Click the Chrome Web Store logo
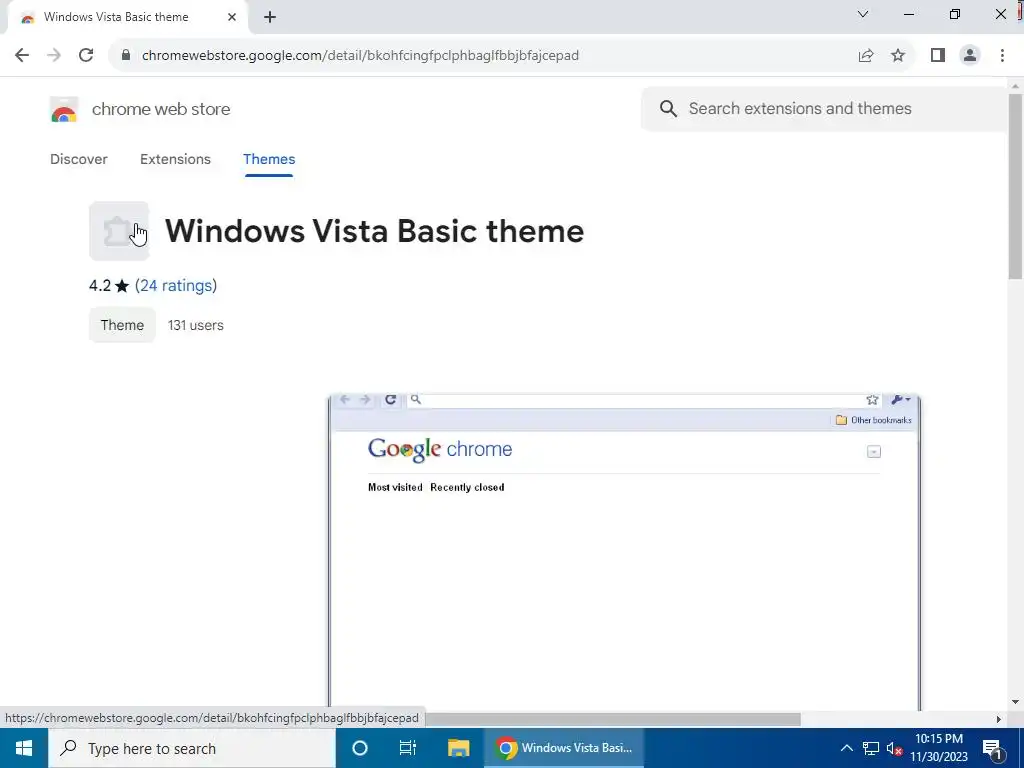 (64, 110)
